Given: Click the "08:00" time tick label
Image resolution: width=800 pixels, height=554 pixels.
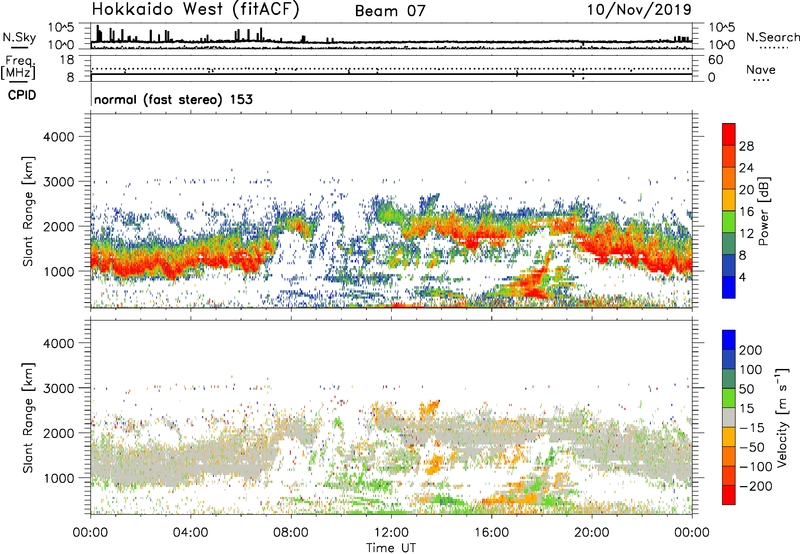Looking at the screenshot, I should coord(290,533).
